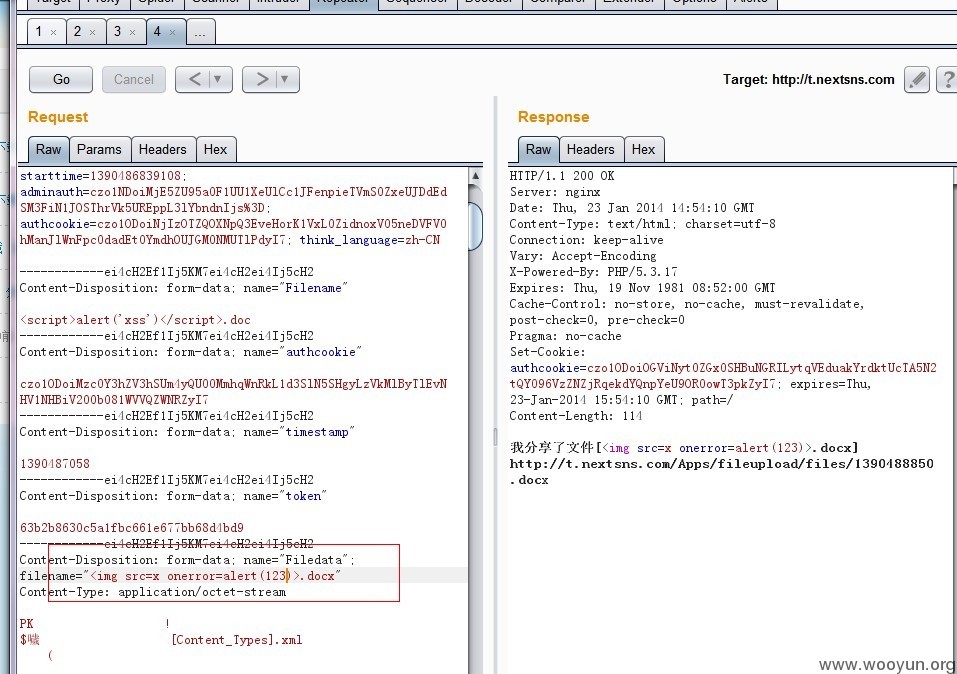
Task: Select Repeater tab 4
Action: [157, 31]
